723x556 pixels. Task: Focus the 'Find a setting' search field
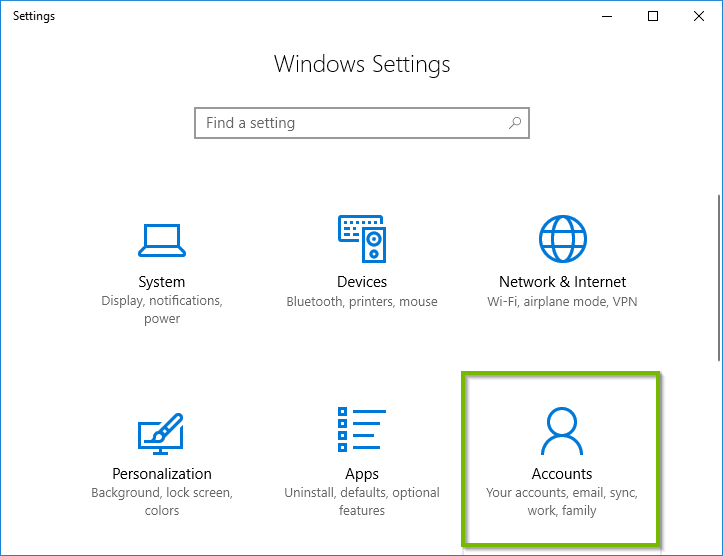point(350,123)
